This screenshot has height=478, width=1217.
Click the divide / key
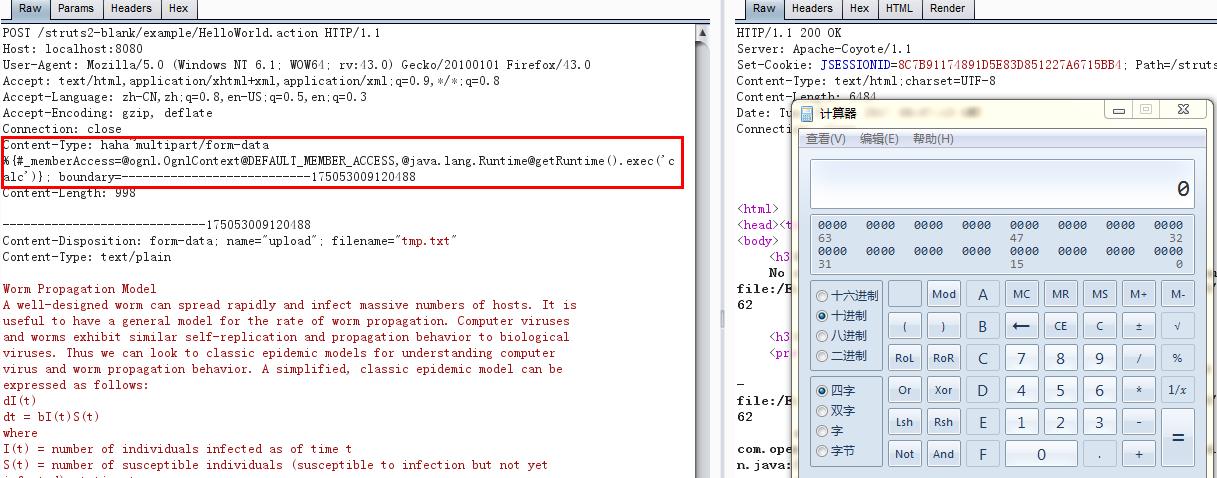tap(1138, 358)
